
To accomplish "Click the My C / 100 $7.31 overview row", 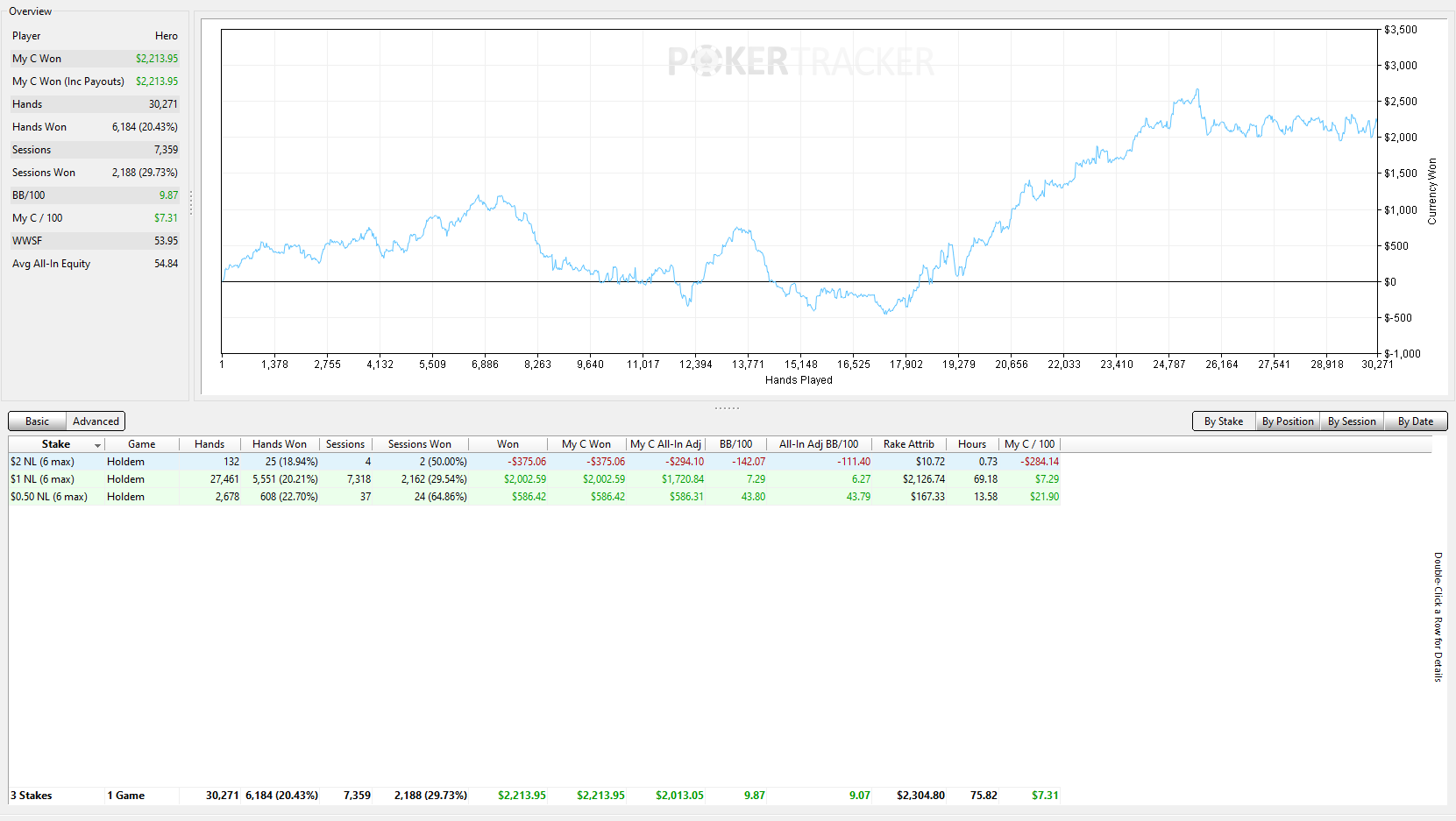I will 95,218.
